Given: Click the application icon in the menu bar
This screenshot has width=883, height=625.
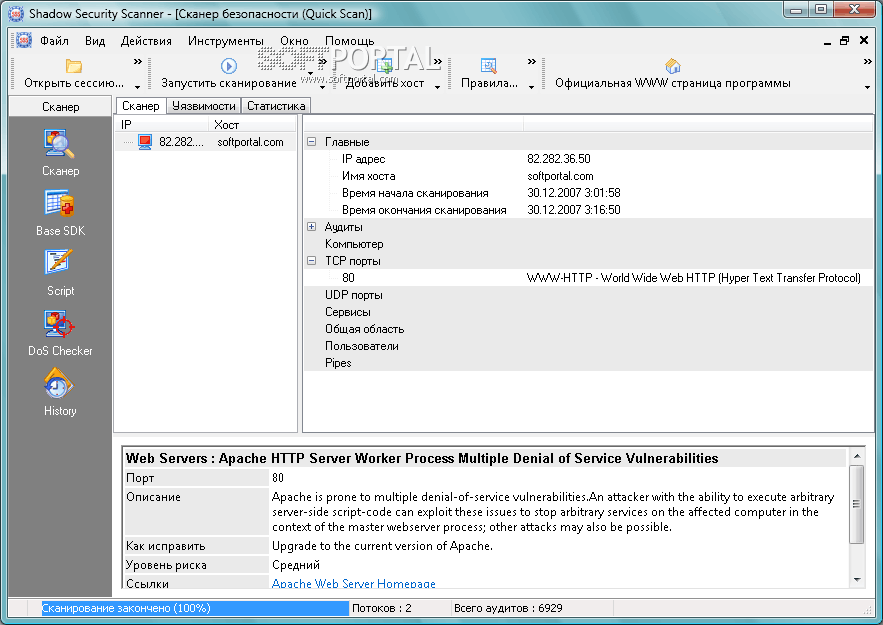Looking at the screenshot, I should (24, 41).
